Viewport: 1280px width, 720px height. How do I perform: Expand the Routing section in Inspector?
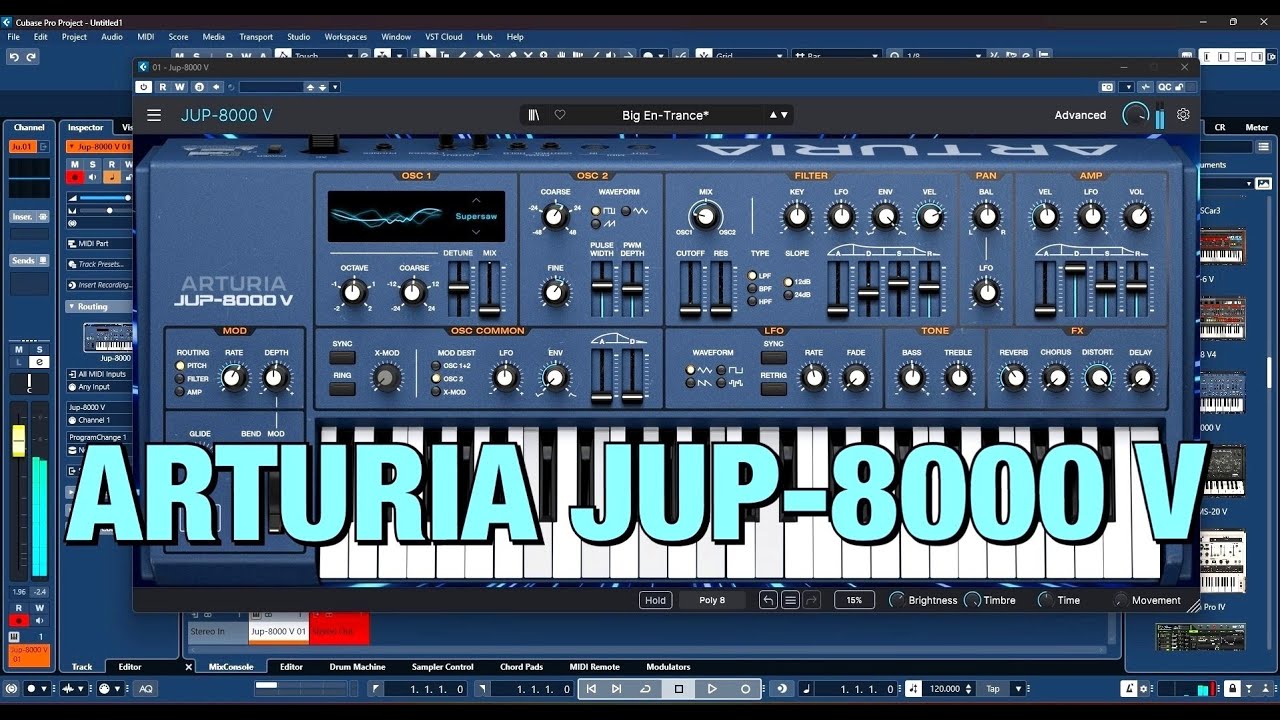pos(100,307)
